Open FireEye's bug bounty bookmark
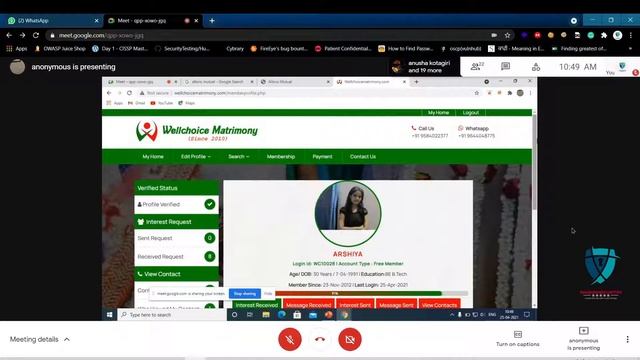Screen dimensions: 640x360 tap(279, 49)
